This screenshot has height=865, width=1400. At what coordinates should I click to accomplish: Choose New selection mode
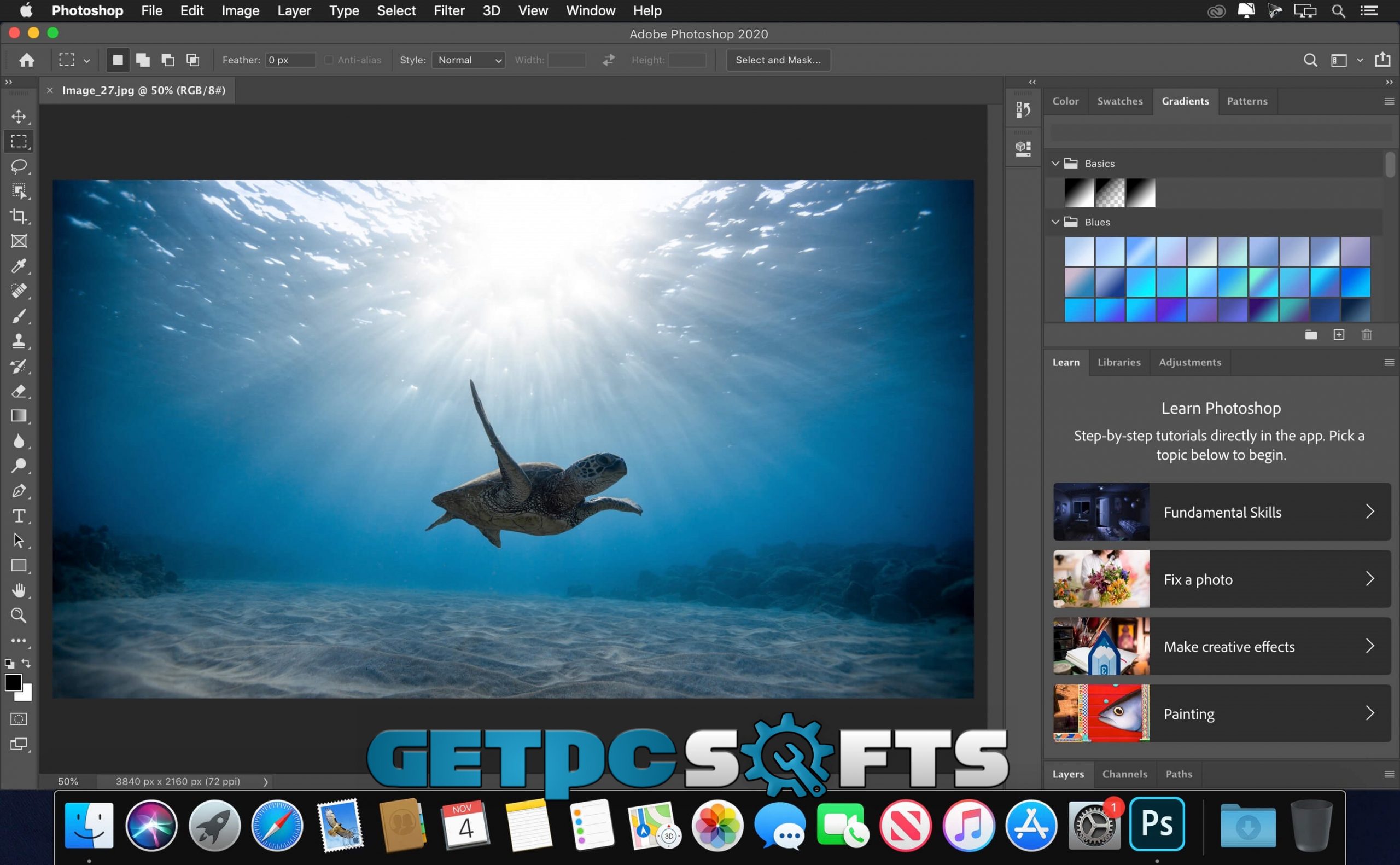point(118,60)
